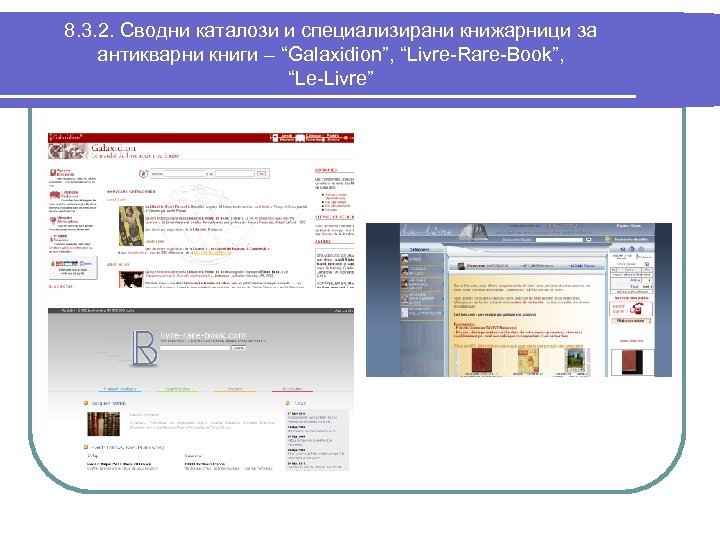Open the green-underlined tab on livre-rare-book.com
Image resolution: width=720 pixels, height=540 pixels.
coord(177,389)
